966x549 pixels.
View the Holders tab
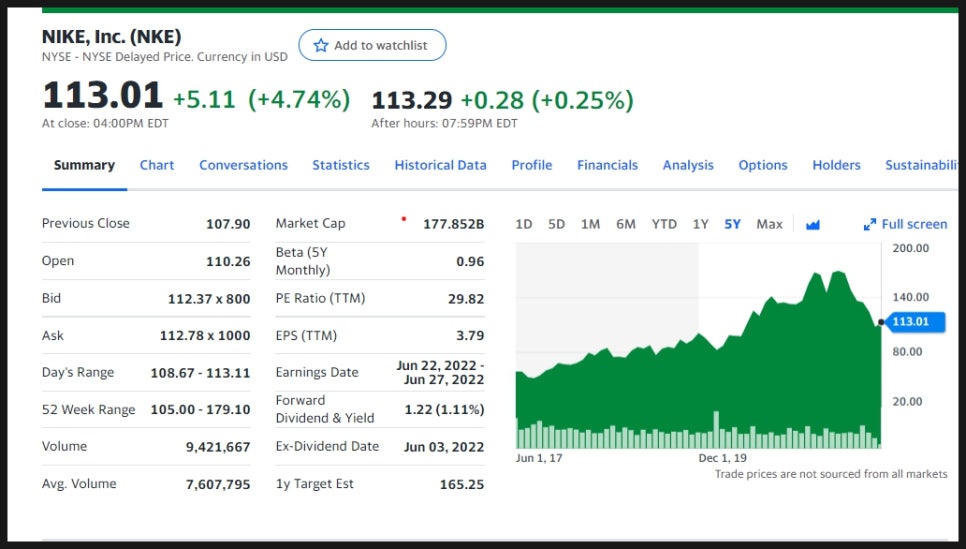click(x=836, y=165)
